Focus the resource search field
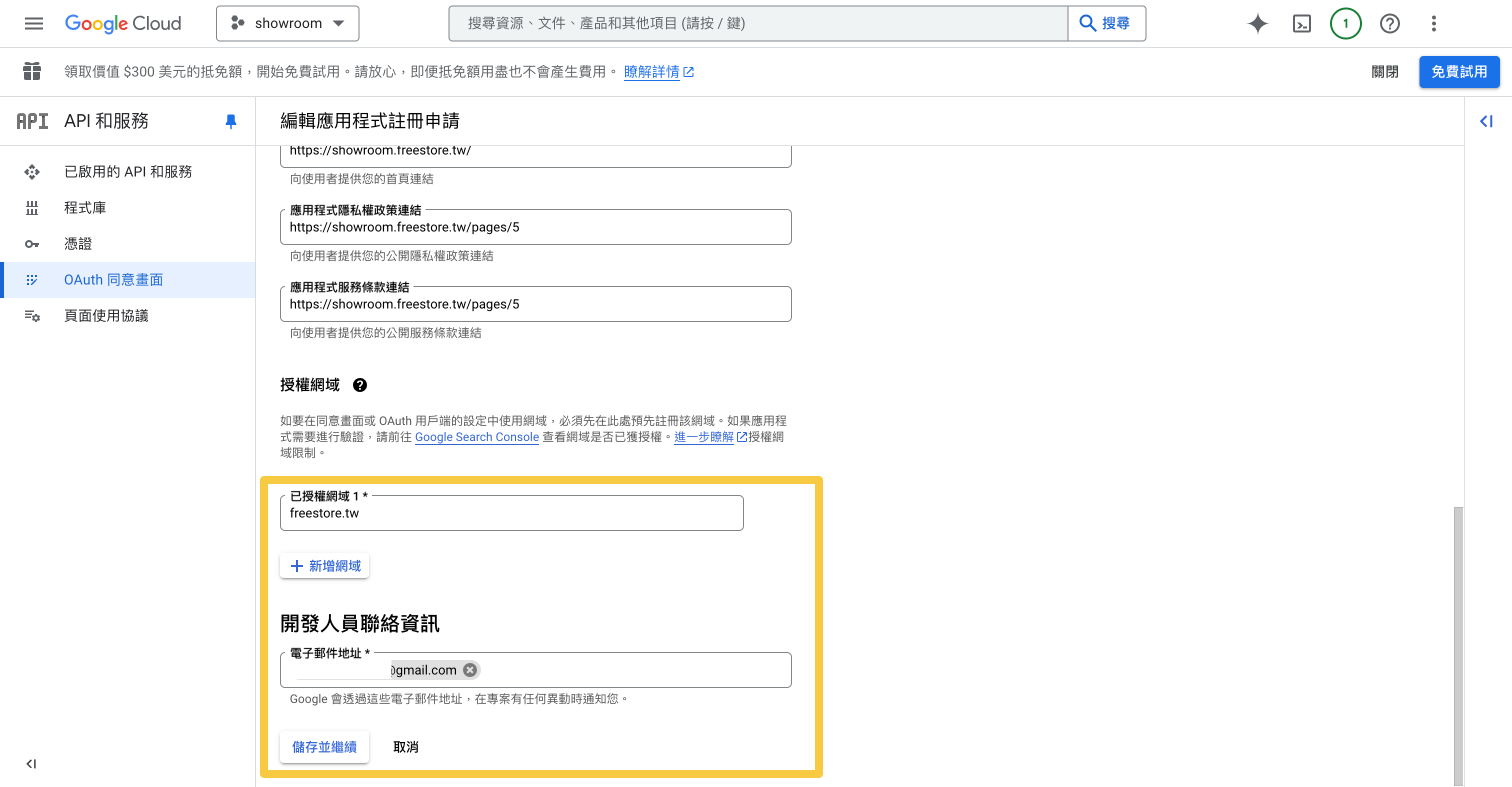Image resolution: width=1512 pixels, height=787 pixels. tap(758, 23)
